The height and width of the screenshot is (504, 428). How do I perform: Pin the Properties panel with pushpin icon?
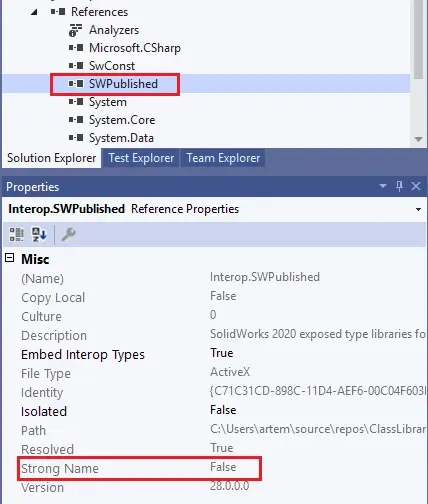(399, 186)
